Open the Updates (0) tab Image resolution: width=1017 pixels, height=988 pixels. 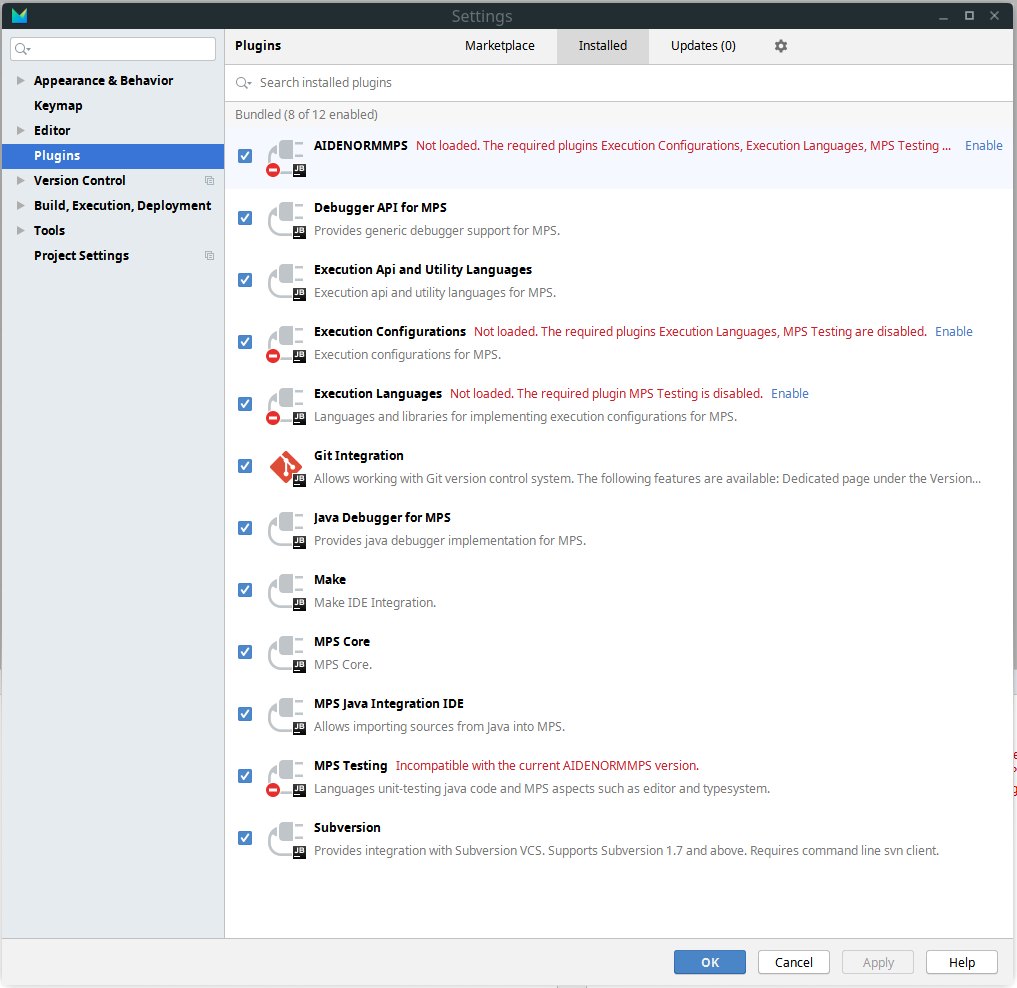(x=703, y=46)
